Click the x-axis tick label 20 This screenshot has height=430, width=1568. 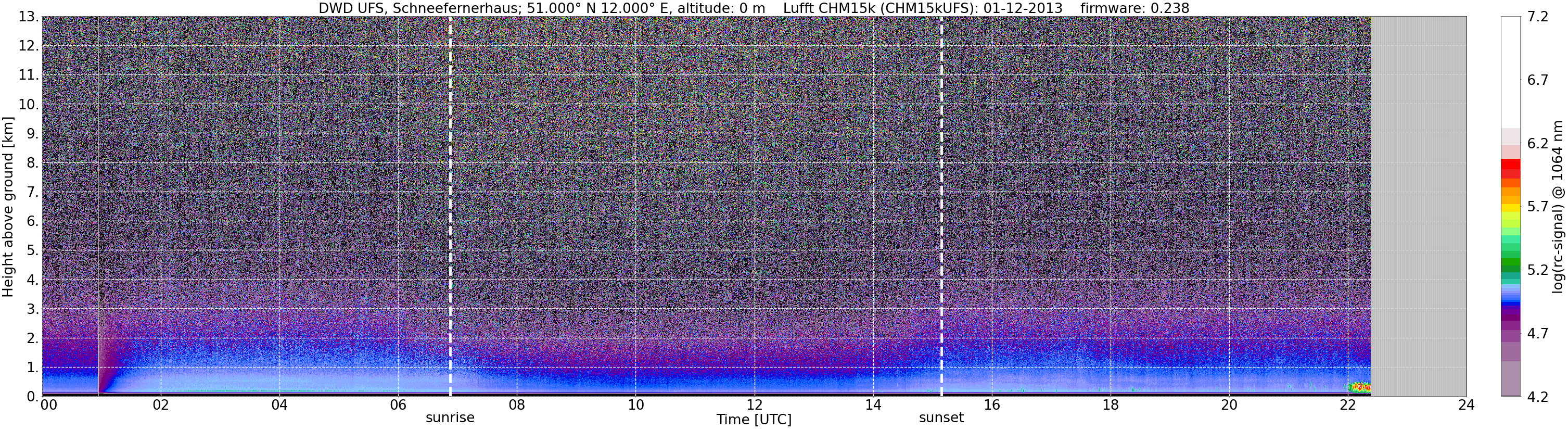pos(1229,406)
